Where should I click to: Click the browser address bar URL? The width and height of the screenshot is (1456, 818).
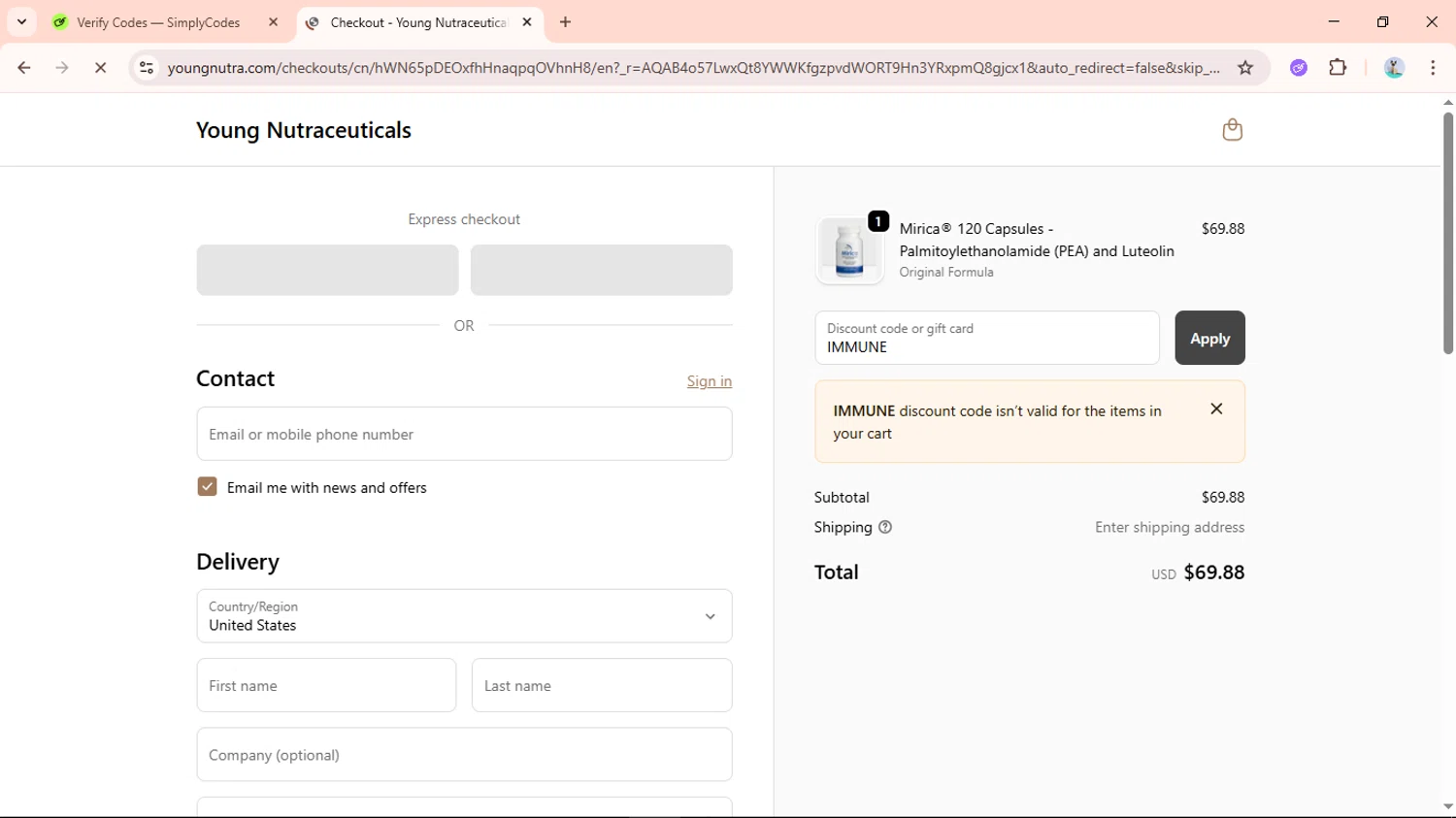[693, 68]
